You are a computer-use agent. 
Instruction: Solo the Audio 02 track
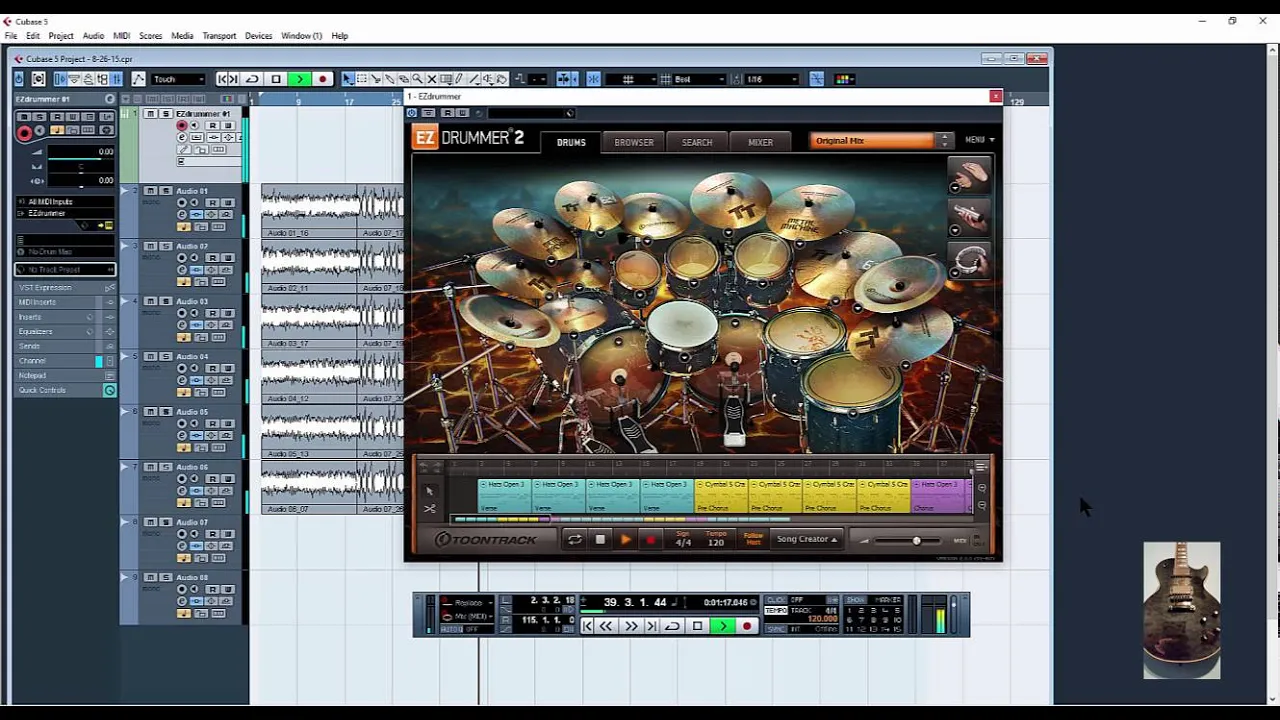(x=166, y=246)
